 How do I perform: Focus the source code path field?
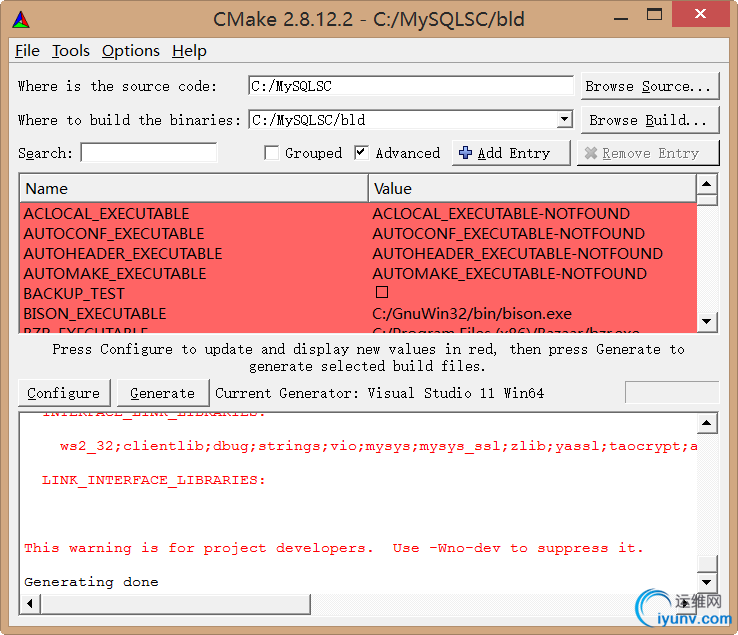coord(411,86)
